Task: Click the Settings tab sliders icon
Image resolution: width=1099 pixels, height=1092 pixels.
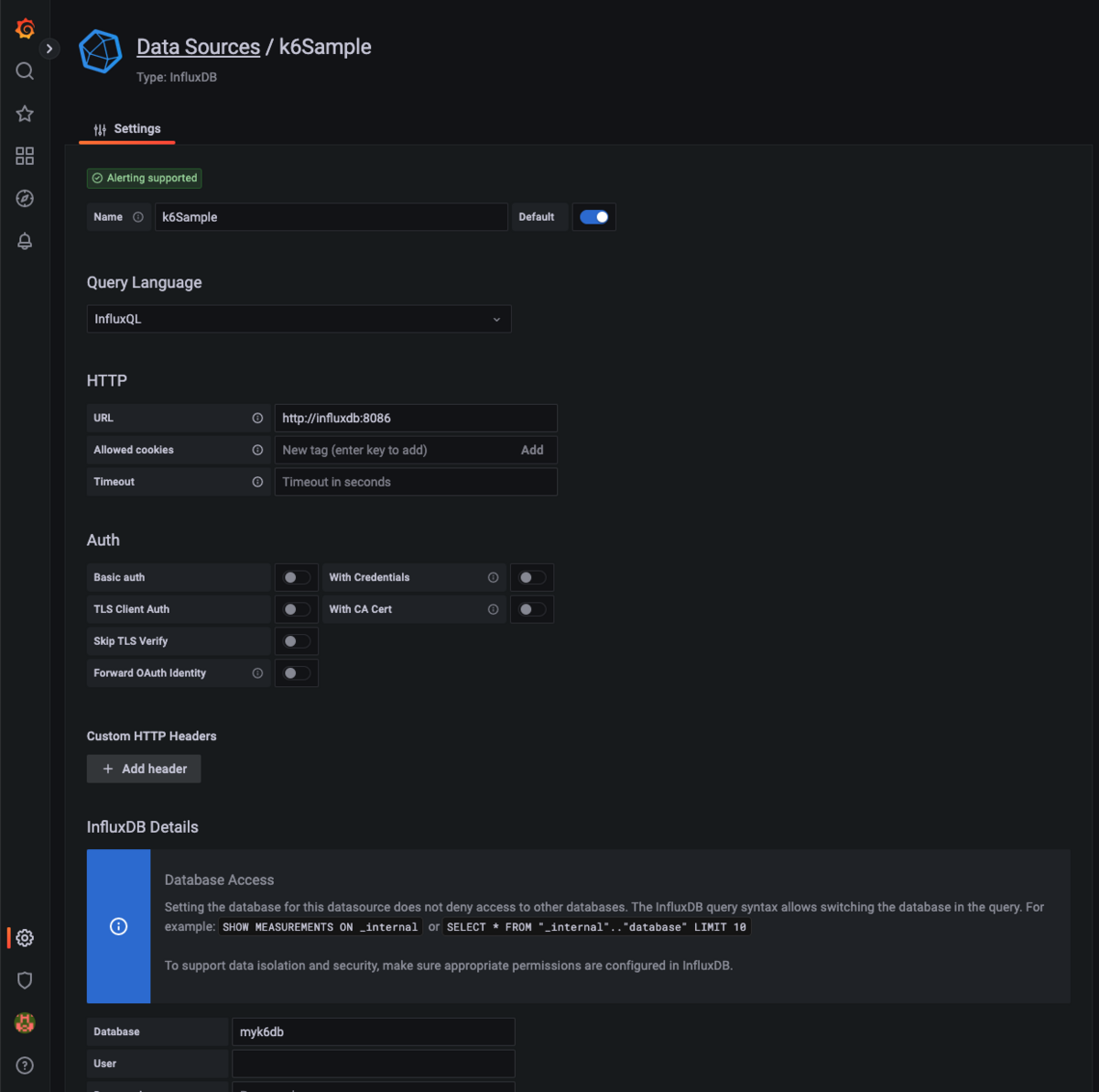Action: click(x=100, y=129)
